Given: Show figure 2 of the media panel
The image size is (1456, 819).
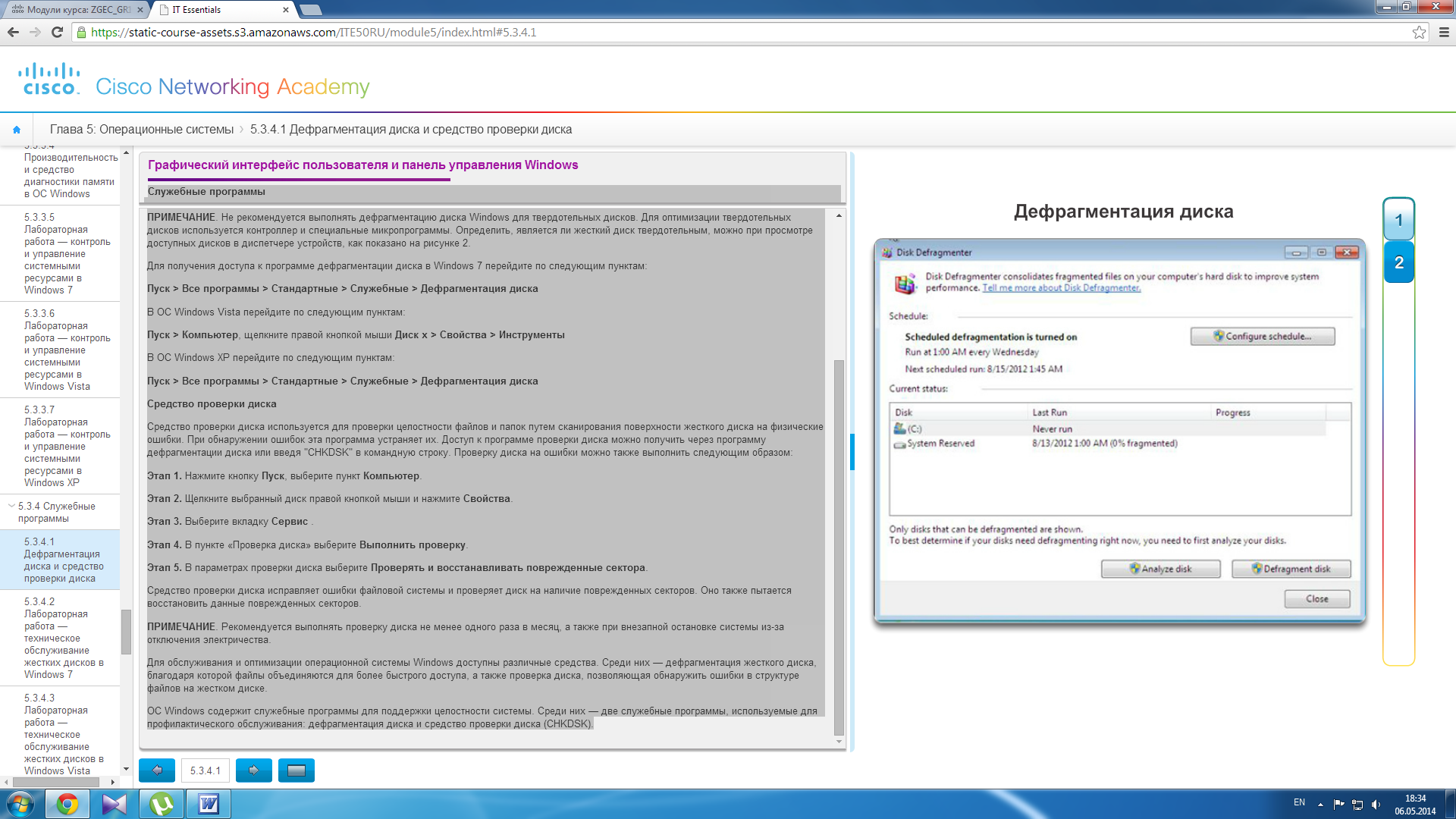Looking at the screenshot, I should click(x=1399, y=262).
